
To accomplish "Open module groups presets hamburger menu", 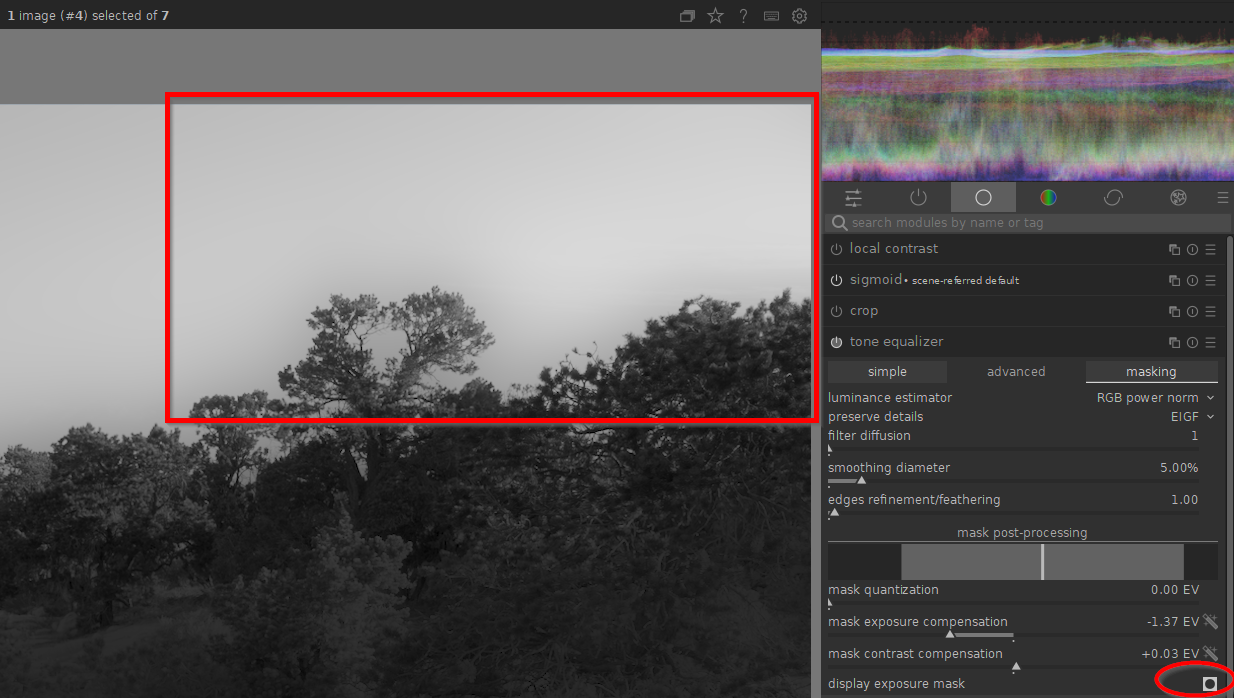I will click(1222, 197).
